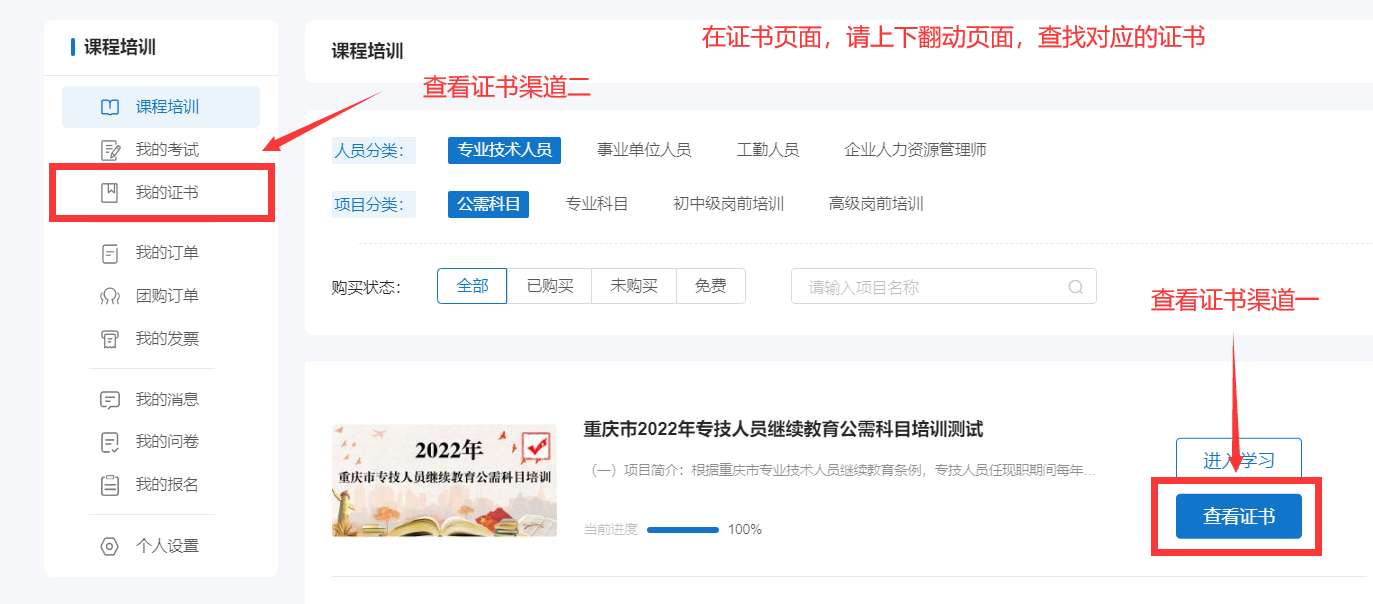Click the search magnifier icon

[1076, 287]
